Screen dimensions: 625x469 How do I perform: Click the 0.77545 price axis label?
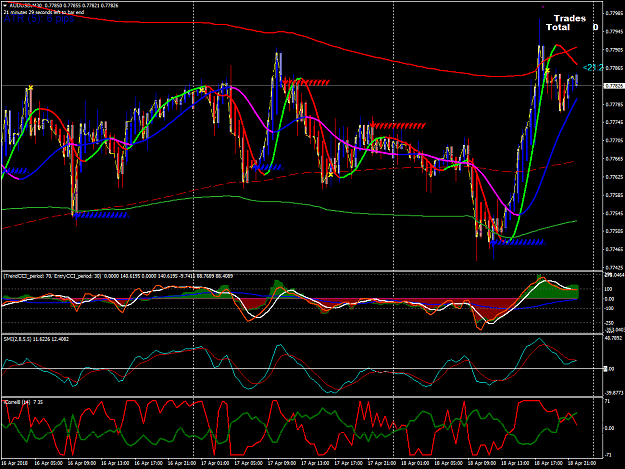point(614,213)
